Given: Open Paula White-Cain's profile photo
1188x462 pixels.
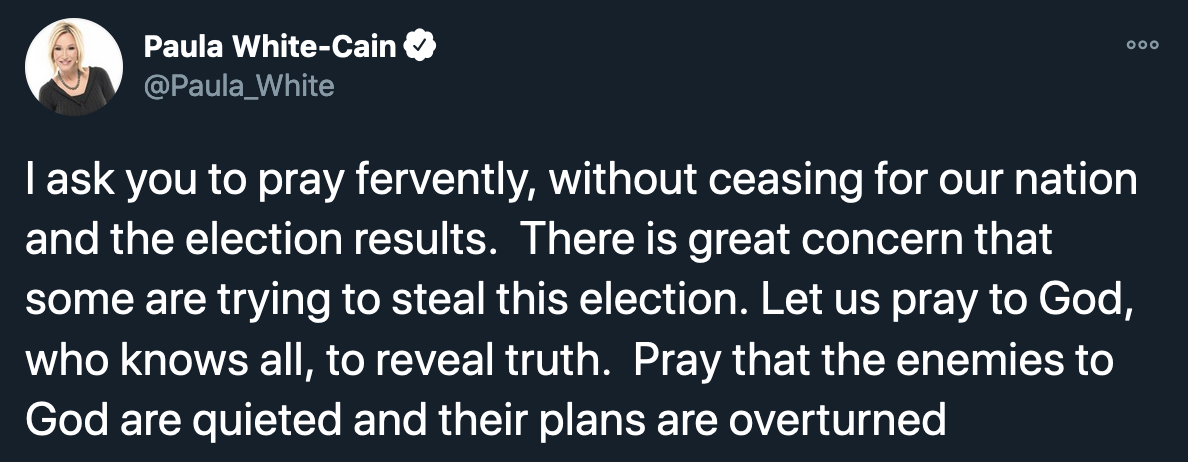Looking at the screenshot, I should (74, 66).
